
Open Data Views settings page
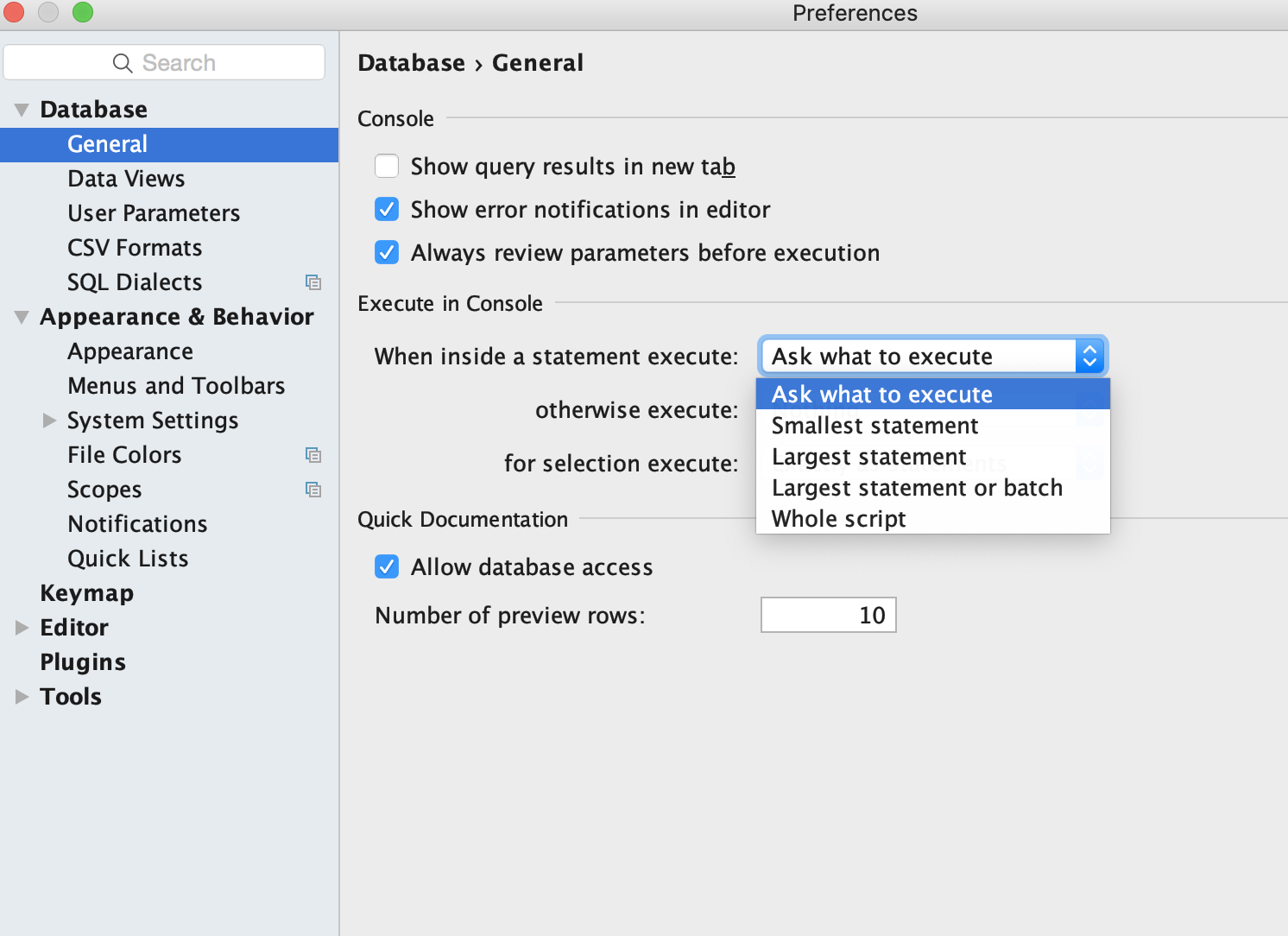tap(126, 179)
